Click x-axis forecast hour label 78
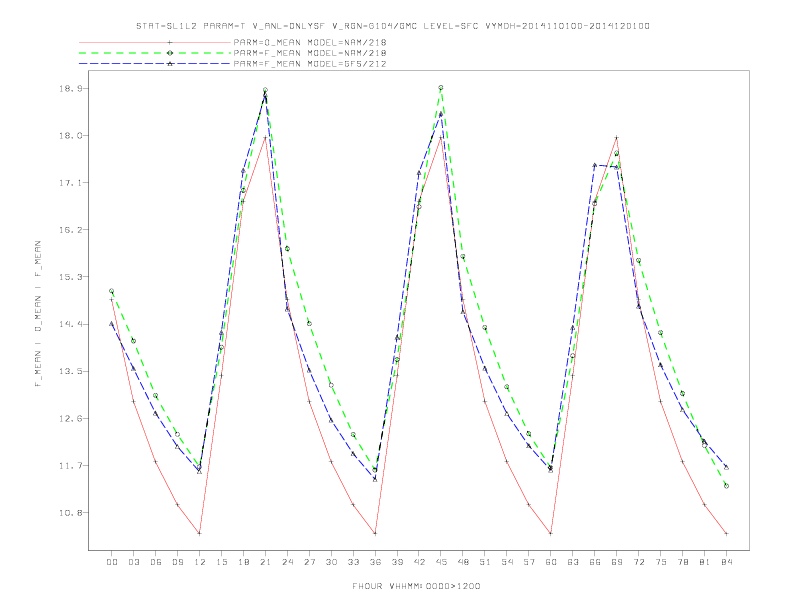The width and height of the screenshot is (792, 612). [x=682, y=562]
